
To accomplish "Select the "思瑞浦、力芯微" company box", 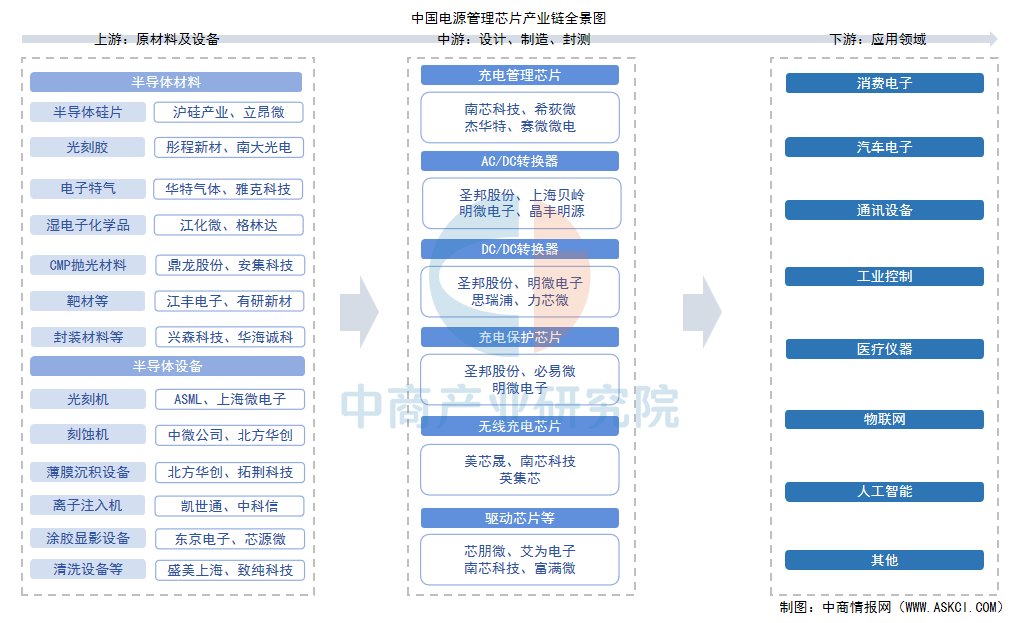I will click(x=520, y=291).
